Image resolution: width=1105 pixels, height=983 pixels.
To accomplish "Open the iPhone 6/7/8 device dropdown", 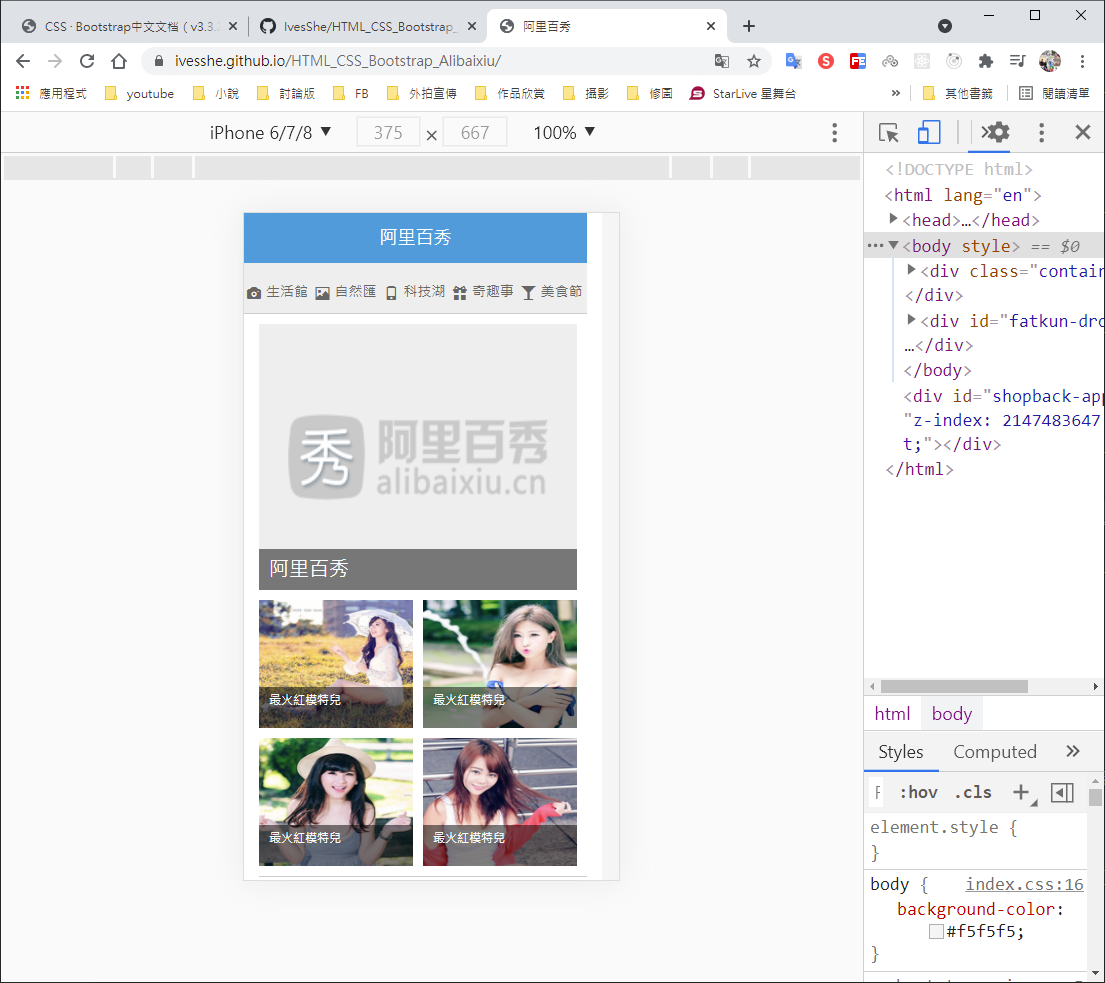I will tap(271, 132).
